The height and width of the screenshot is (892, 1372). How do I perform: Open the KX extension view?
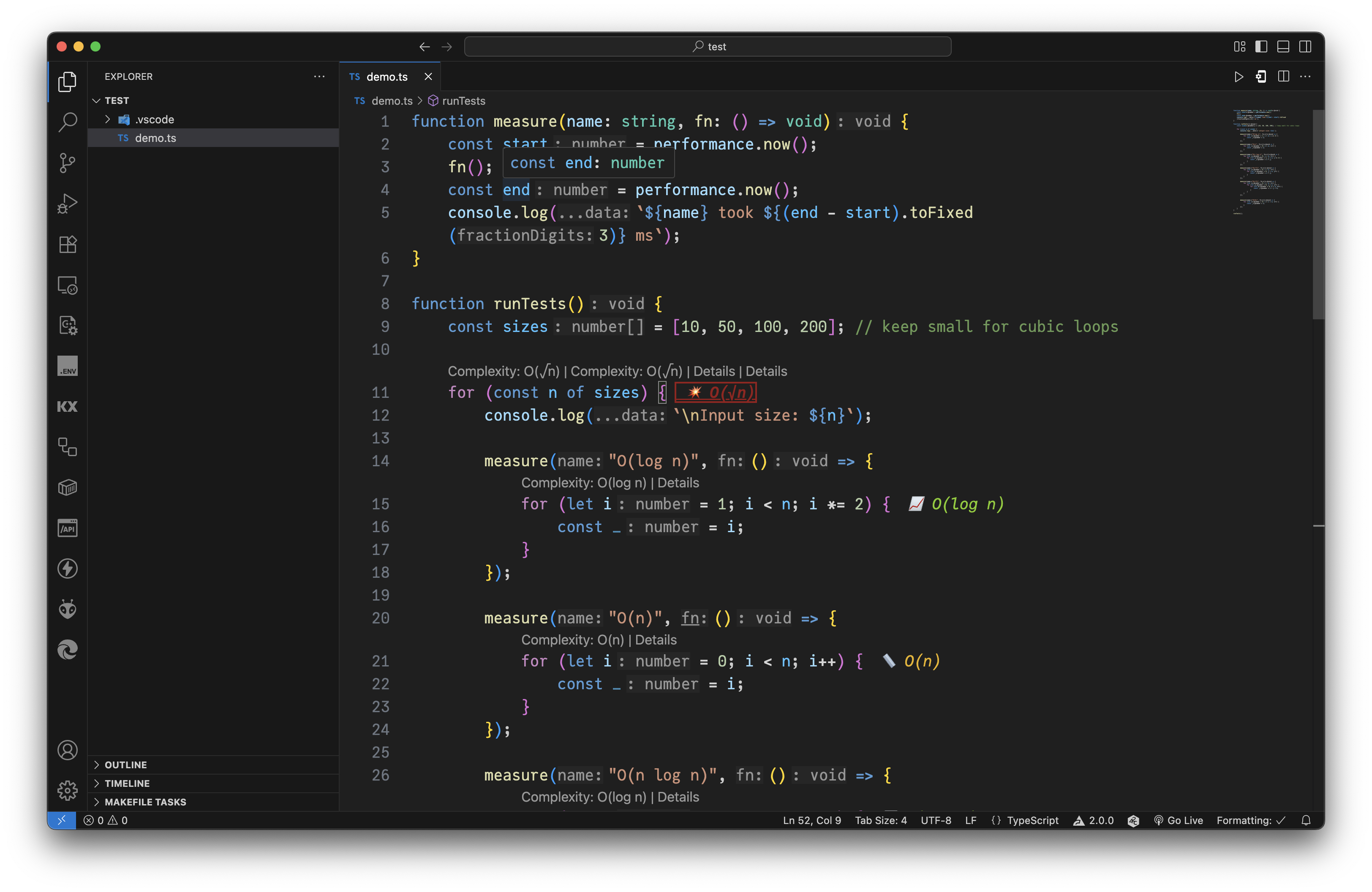(x=68, y=407)
